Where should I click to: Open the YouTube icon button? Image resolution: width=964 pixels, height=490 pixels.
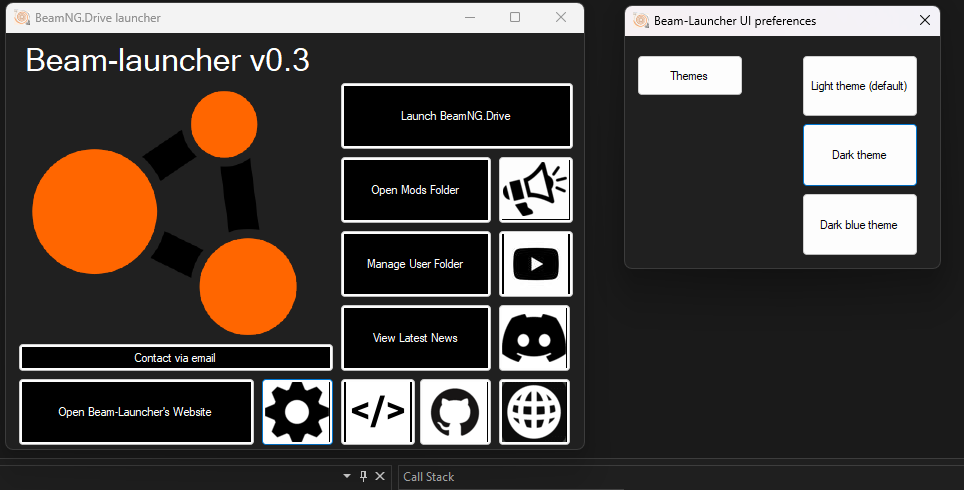coord(535,264)
